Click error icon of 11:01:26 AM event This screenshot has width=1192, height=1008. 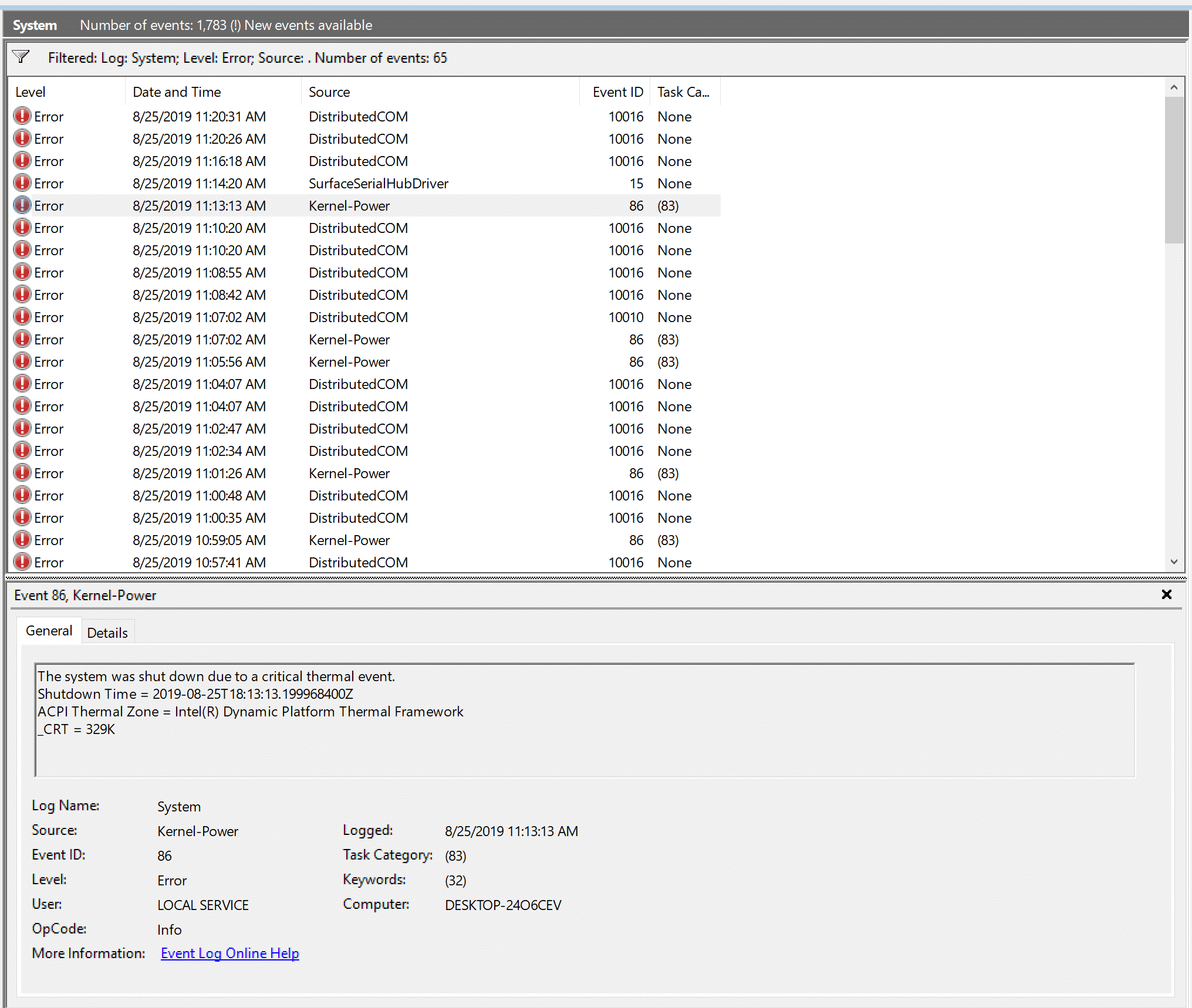(x=22, y=473)
